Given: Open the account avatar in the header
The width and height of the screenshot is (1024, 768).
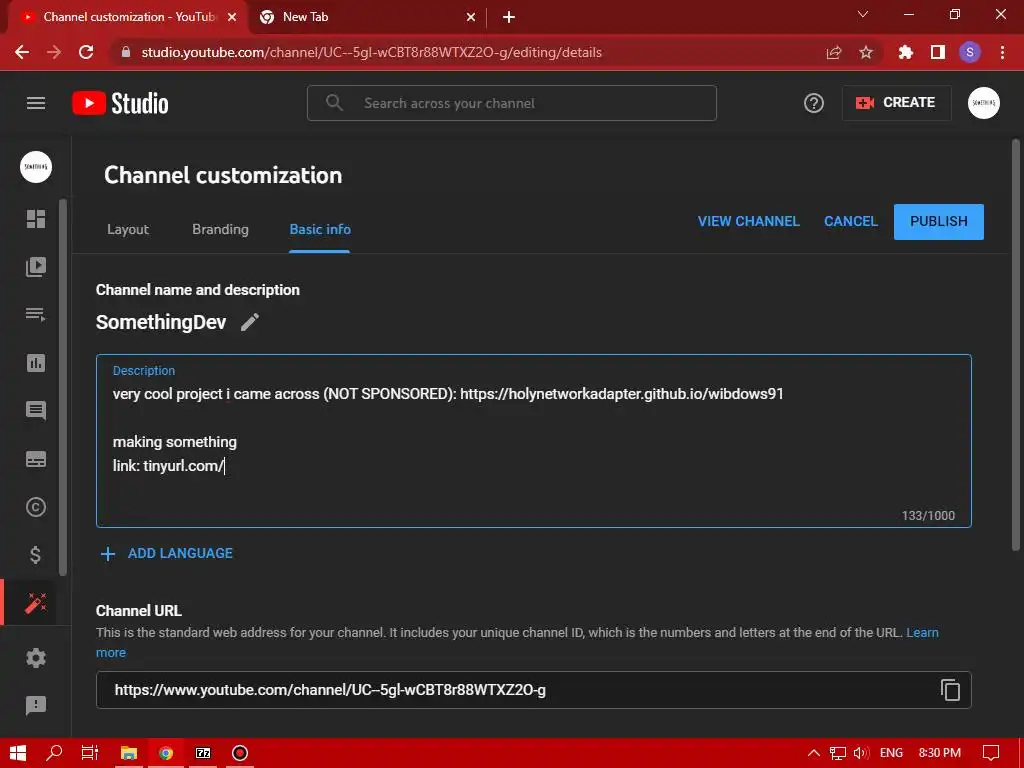Looking at the screenshot, I should point(984,103).
